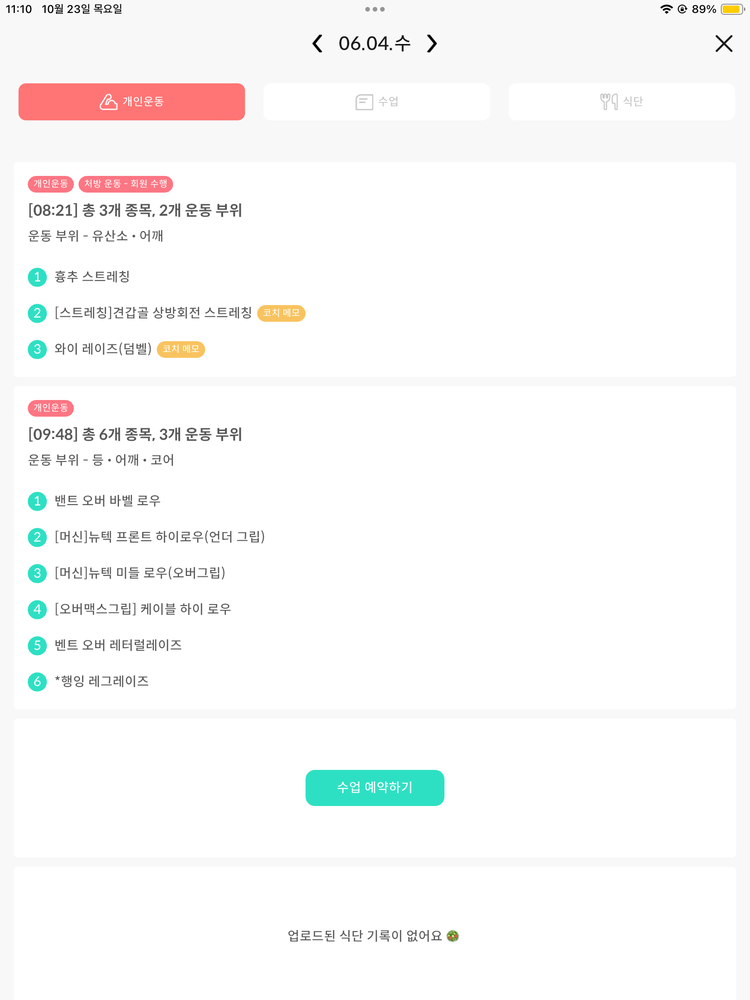Close the daily record screen
The height and width of the screenshot is (1000, 750).
point(724,43)
